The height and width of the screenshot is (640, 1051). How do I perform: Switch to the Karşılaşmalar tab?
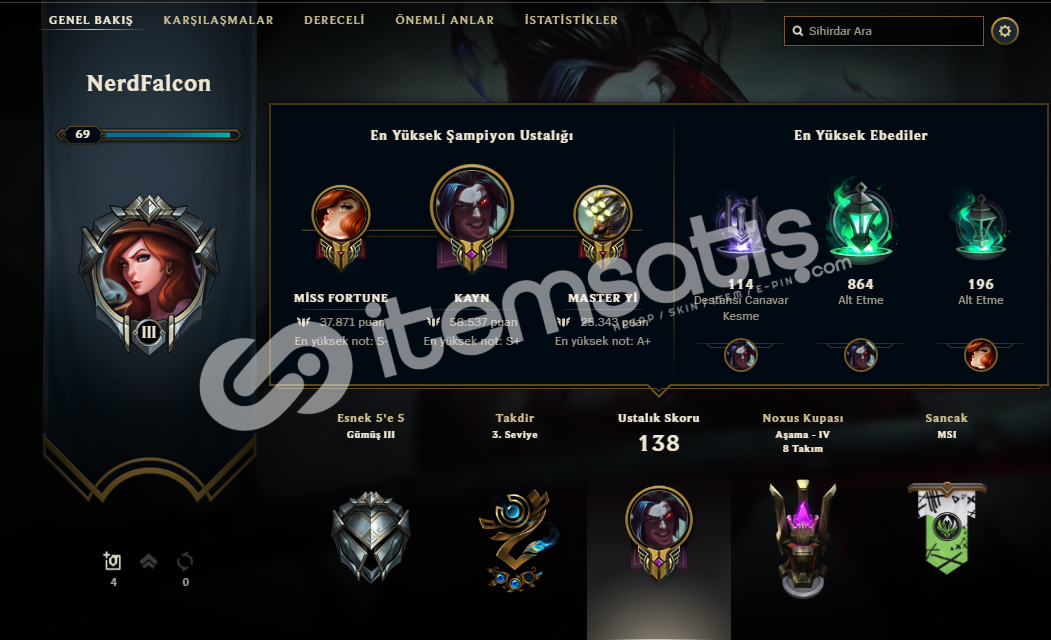[x=219, y=20]
